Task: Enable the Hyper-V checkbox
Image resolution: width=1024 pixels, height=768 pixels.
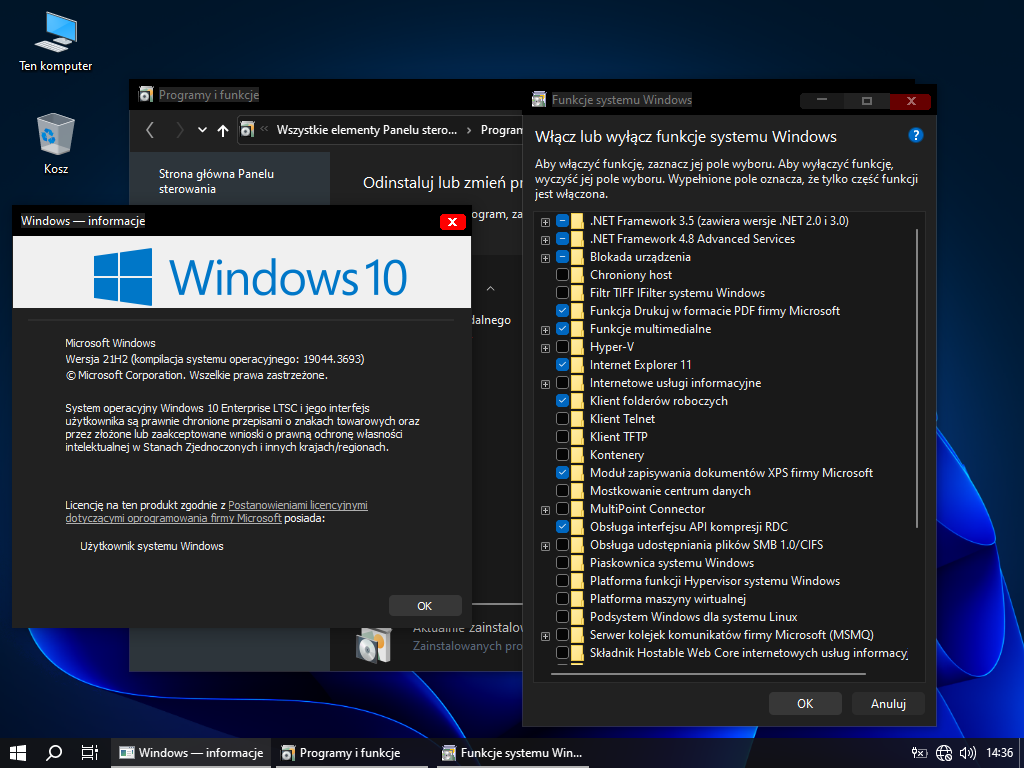Action: click(563, 347)
